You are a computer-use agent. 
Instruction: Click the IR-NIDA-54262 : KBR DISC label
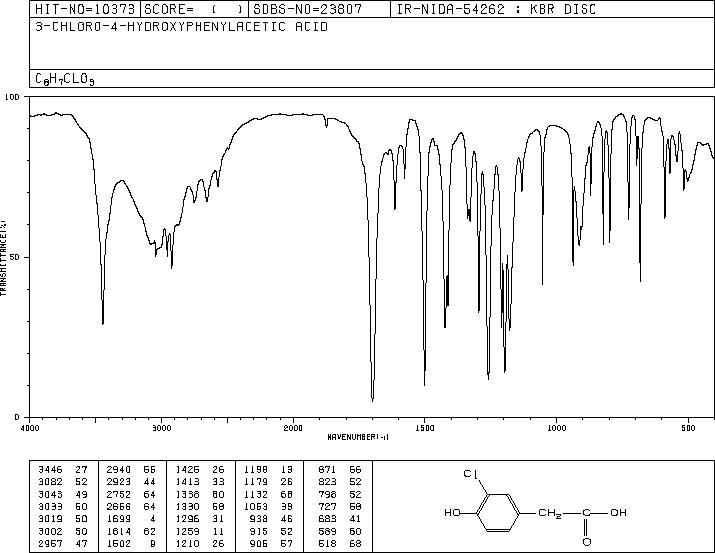(496, 9)
